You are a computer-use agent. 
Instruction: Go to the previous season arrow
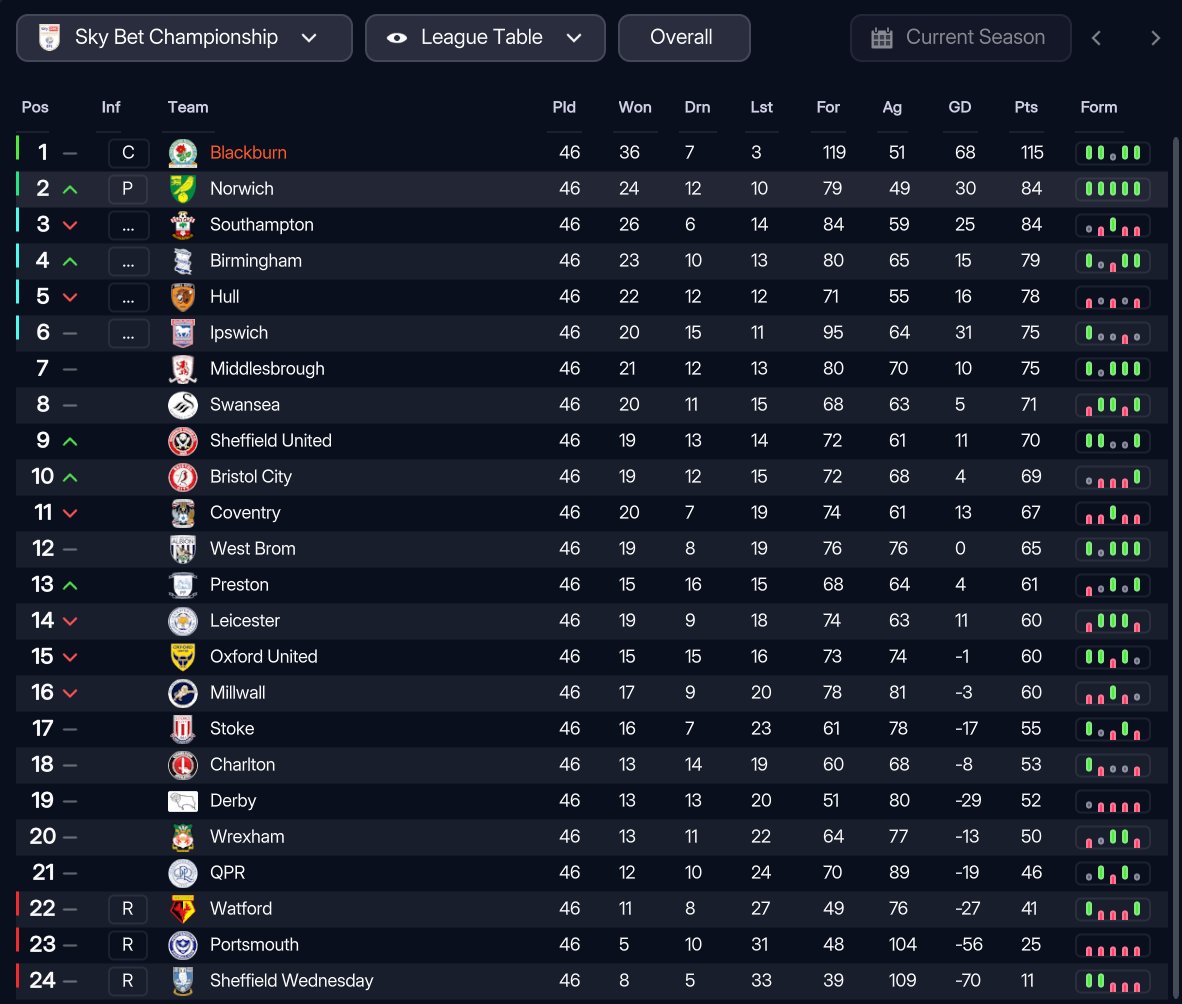1096,38
